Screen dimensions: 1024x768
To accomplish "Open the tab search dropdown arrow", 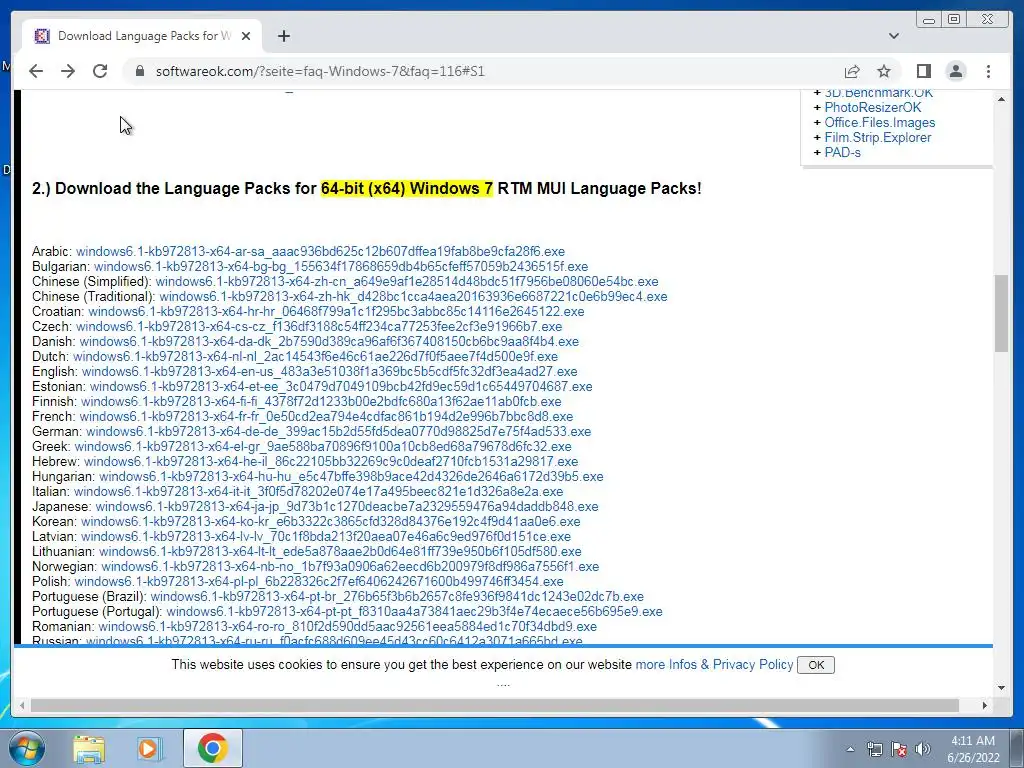I will 894,36.
